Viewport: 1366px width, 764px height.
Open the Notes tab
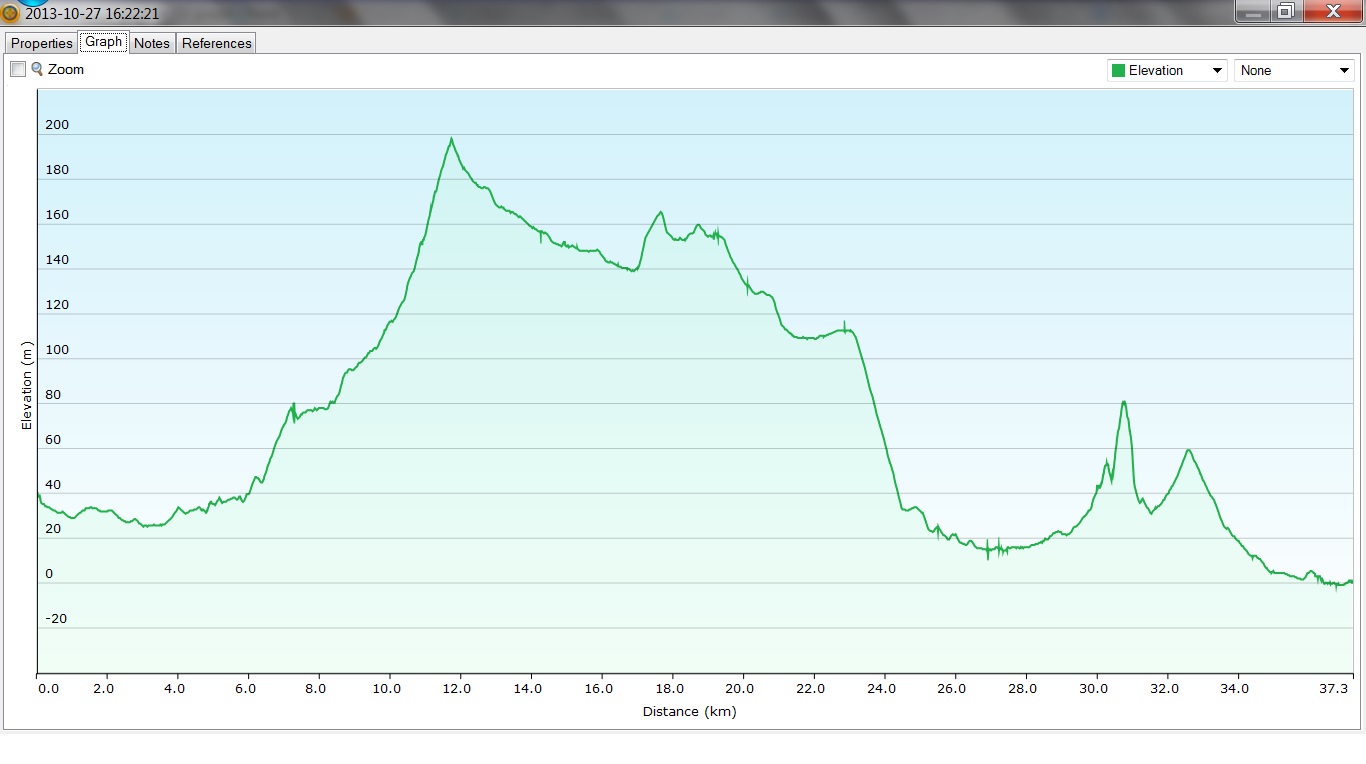152,43
